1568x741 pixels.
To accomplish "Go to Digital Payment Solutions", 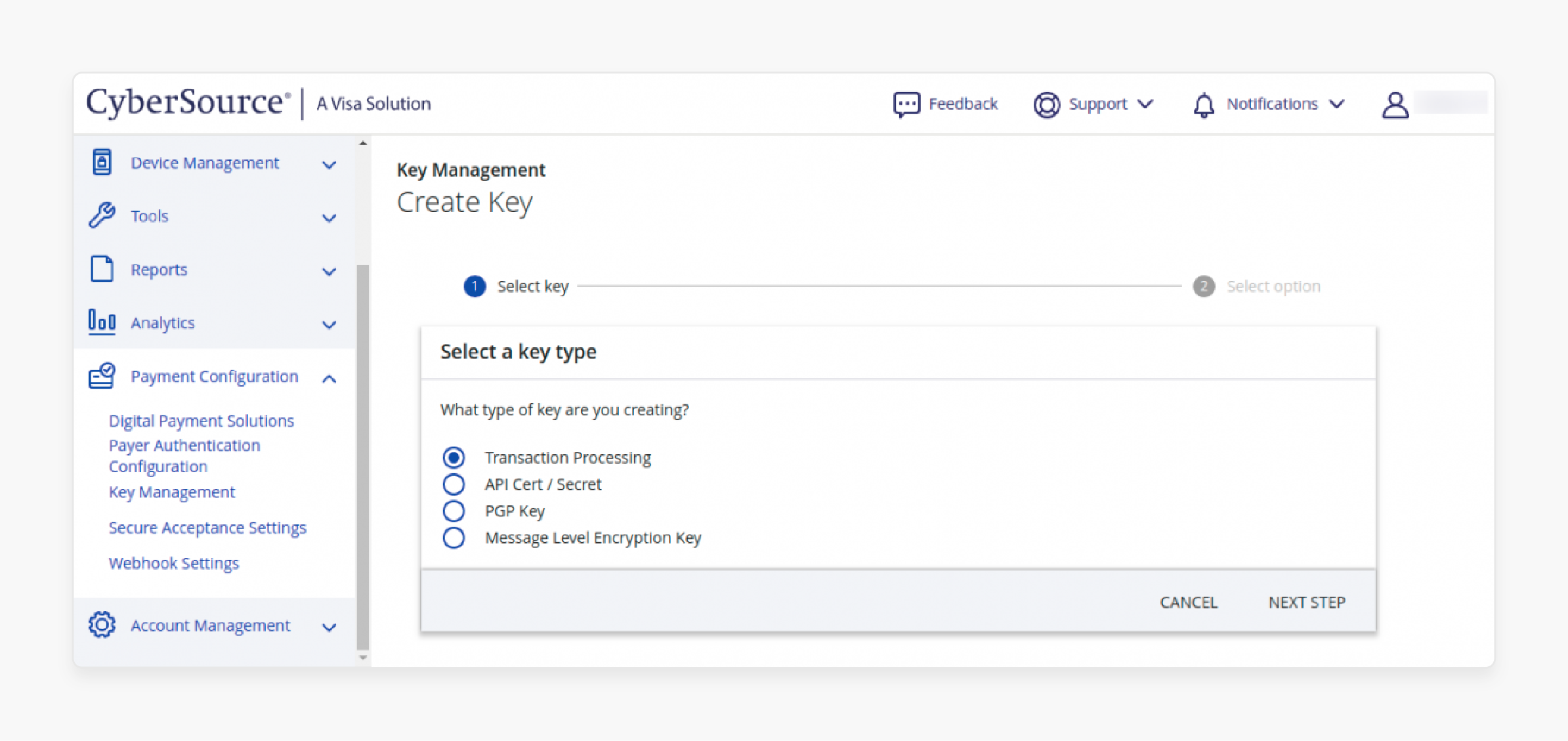I will coord(201,421).
